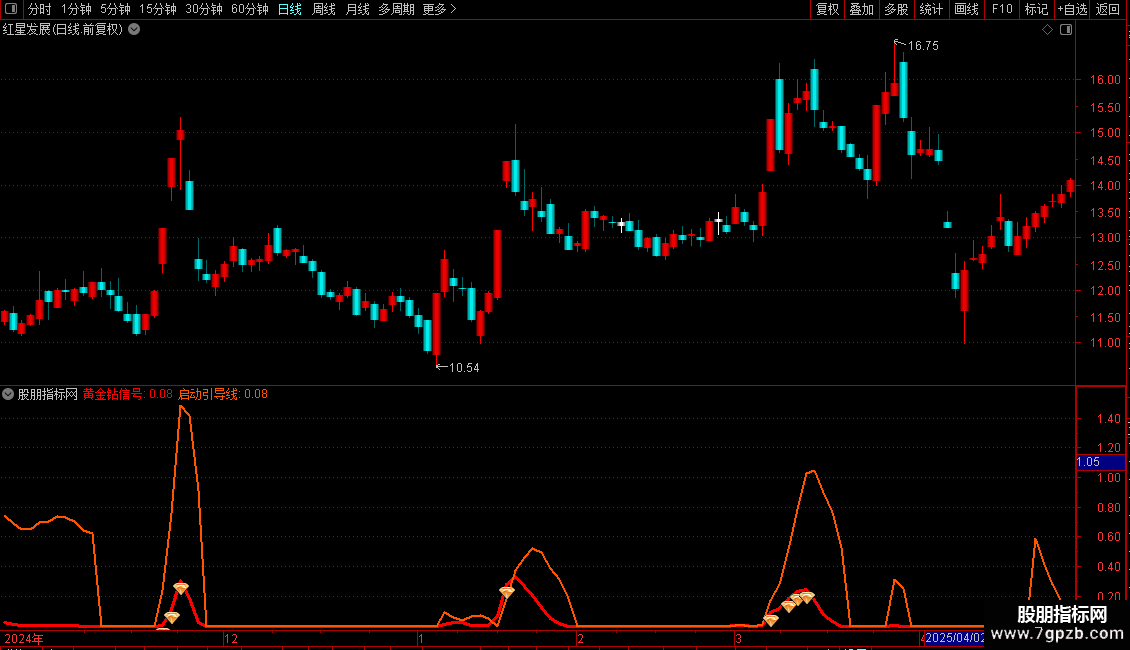Select the 60分钟 timeframe
Viewport: 1130px width, 650px height.
[250, 9]
